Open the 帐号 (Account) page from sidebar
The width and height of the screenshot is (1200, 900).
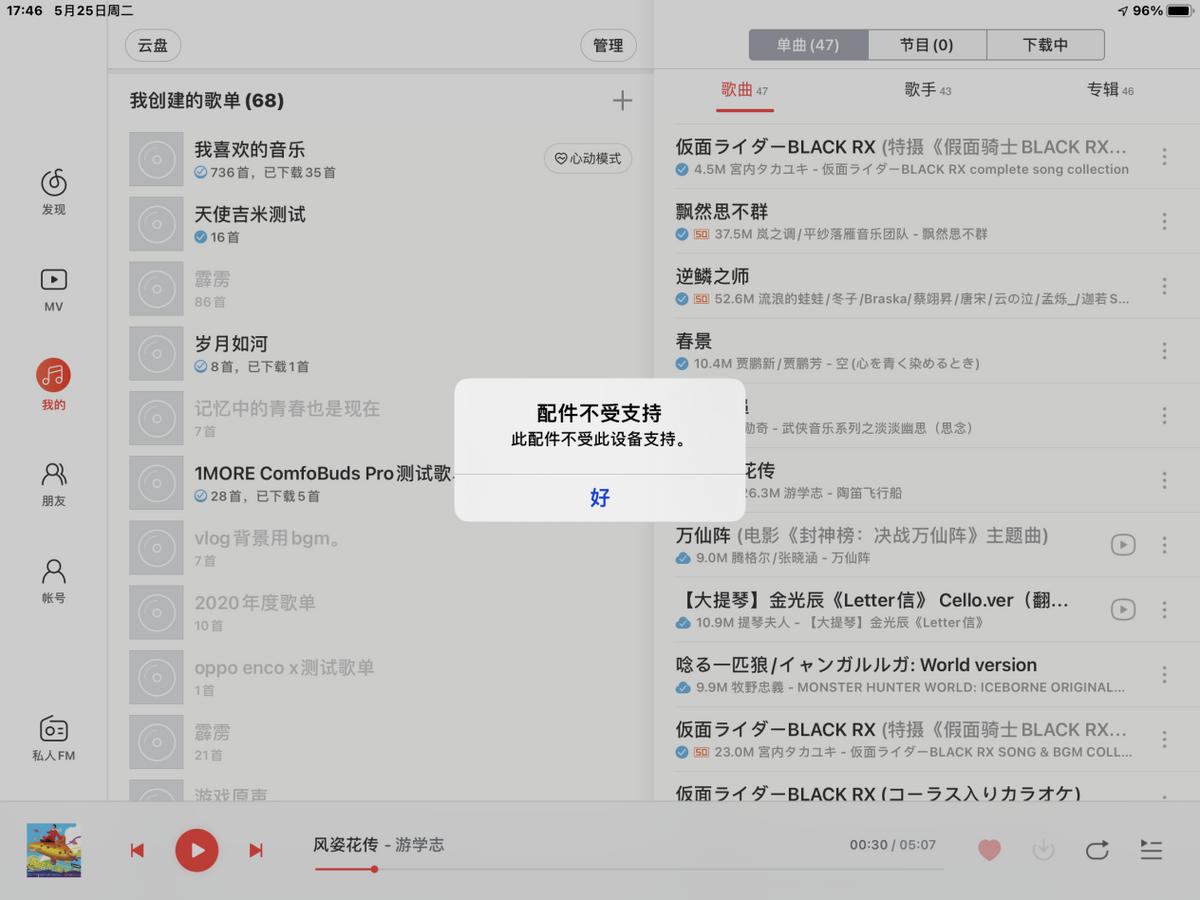[53, 578]
